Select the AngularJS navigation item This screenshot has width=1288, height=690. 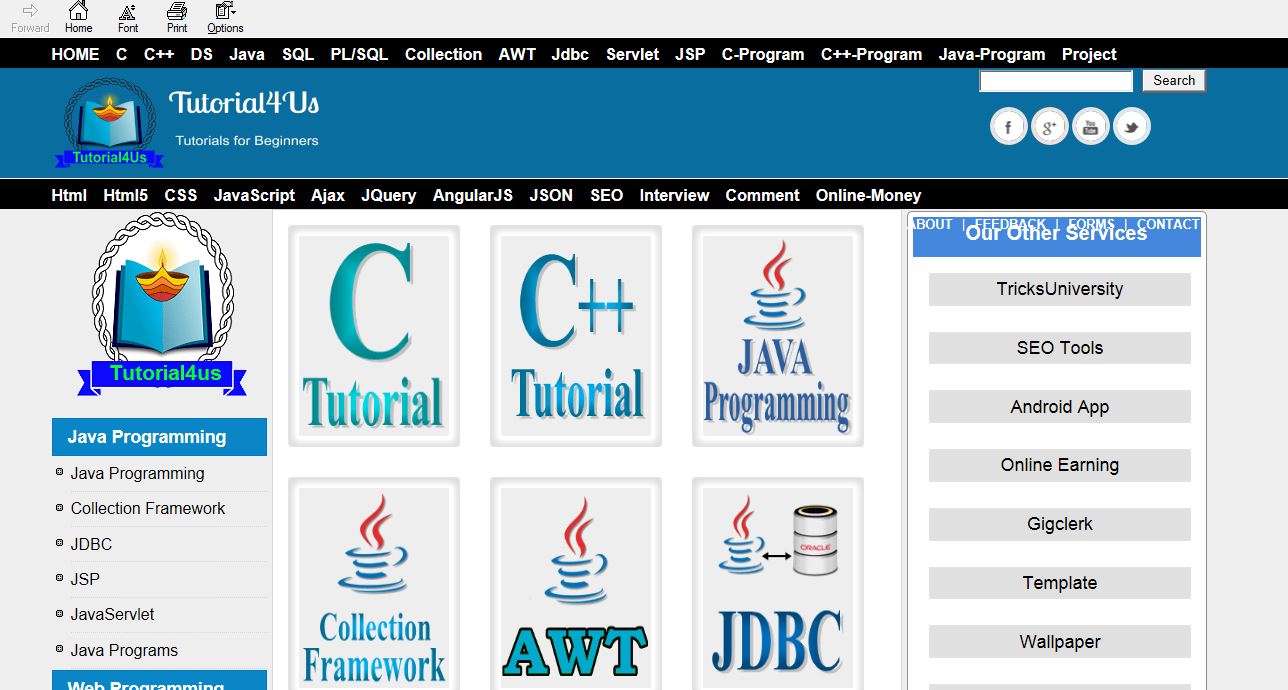472,195
